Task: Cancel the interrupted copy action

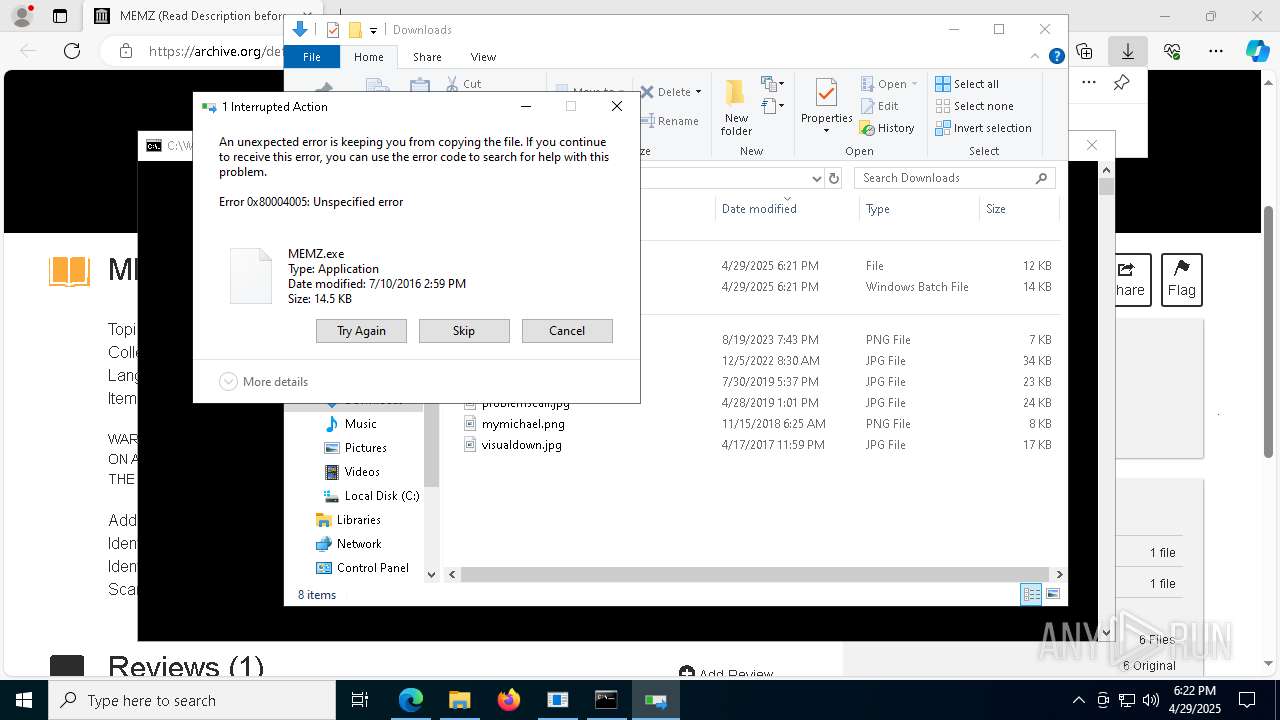Action: (567, 331)
